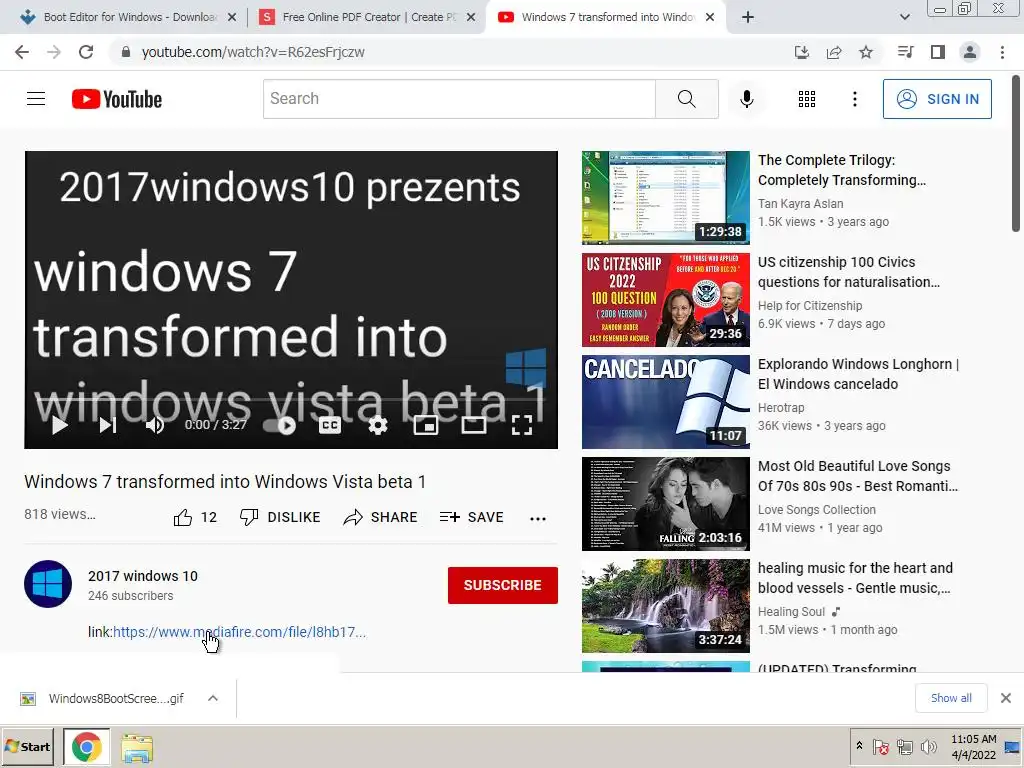1024x768 pixels.
Task: Subscribe to 2017 windows 10 channel
Action: 502,585
